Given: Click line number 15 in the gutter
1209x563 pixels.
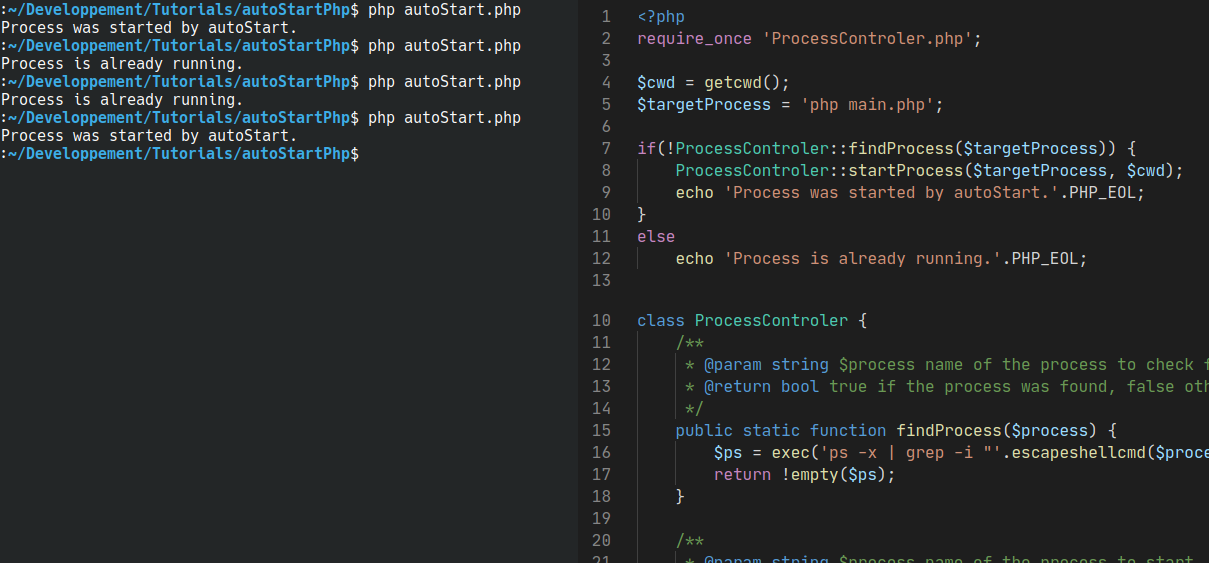Looking at the screenshot, I should click(x=601, y=431).
